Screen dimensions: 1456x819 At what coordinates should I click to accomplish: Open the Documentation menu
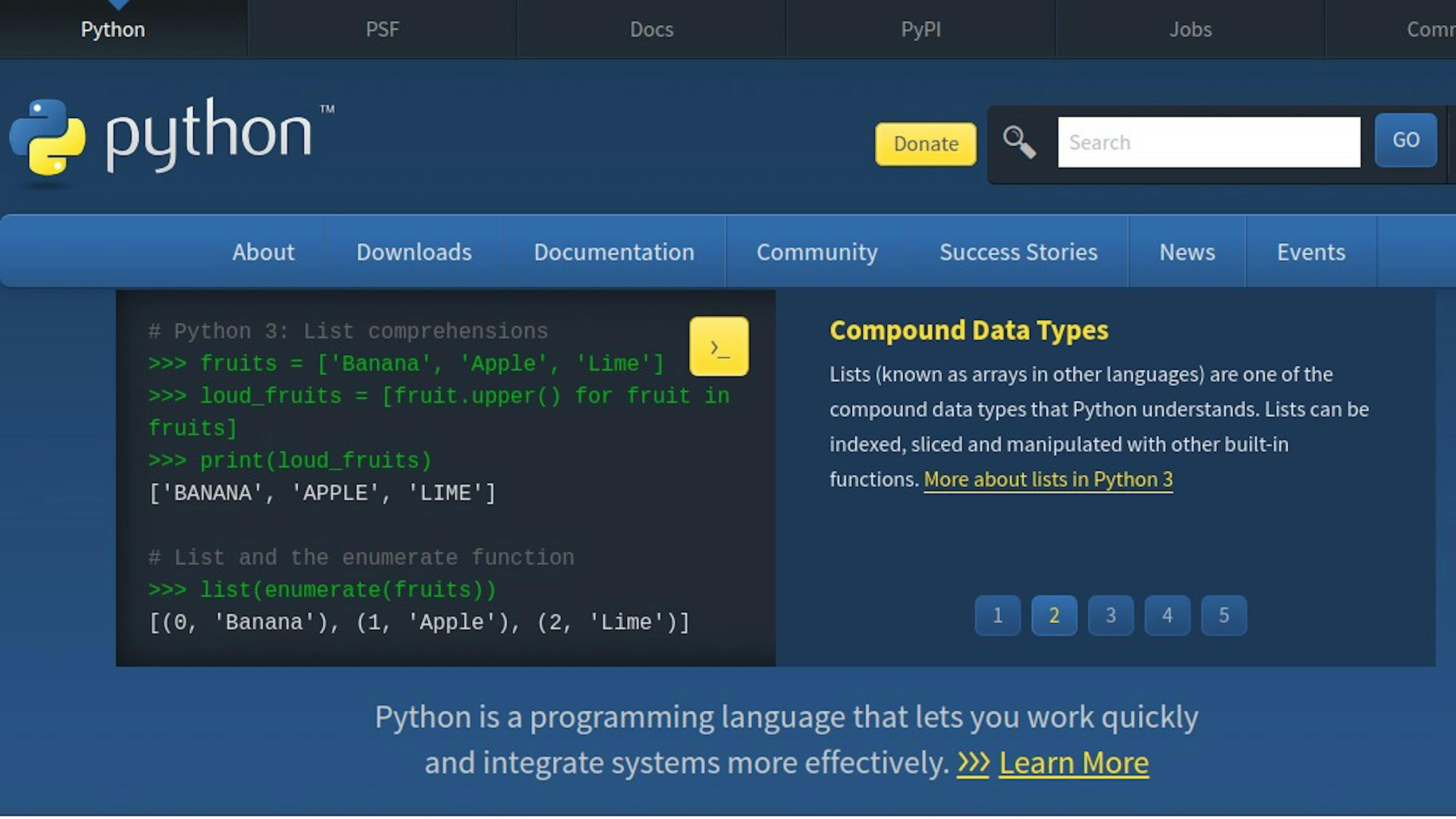coord(614,252)
